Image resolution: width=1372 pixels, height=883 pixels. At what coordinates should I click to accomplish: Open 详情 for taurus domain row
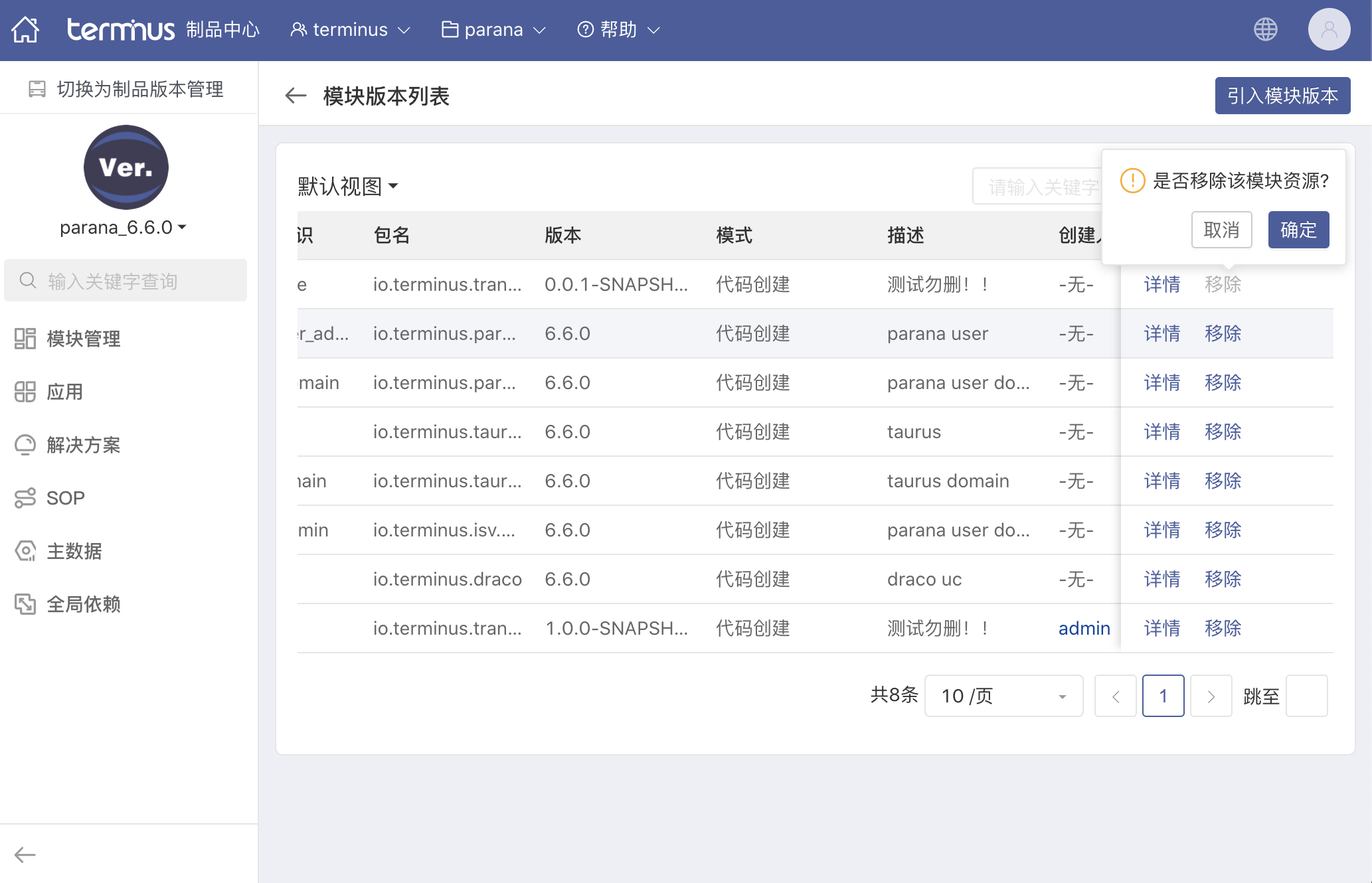point(1161,481)
